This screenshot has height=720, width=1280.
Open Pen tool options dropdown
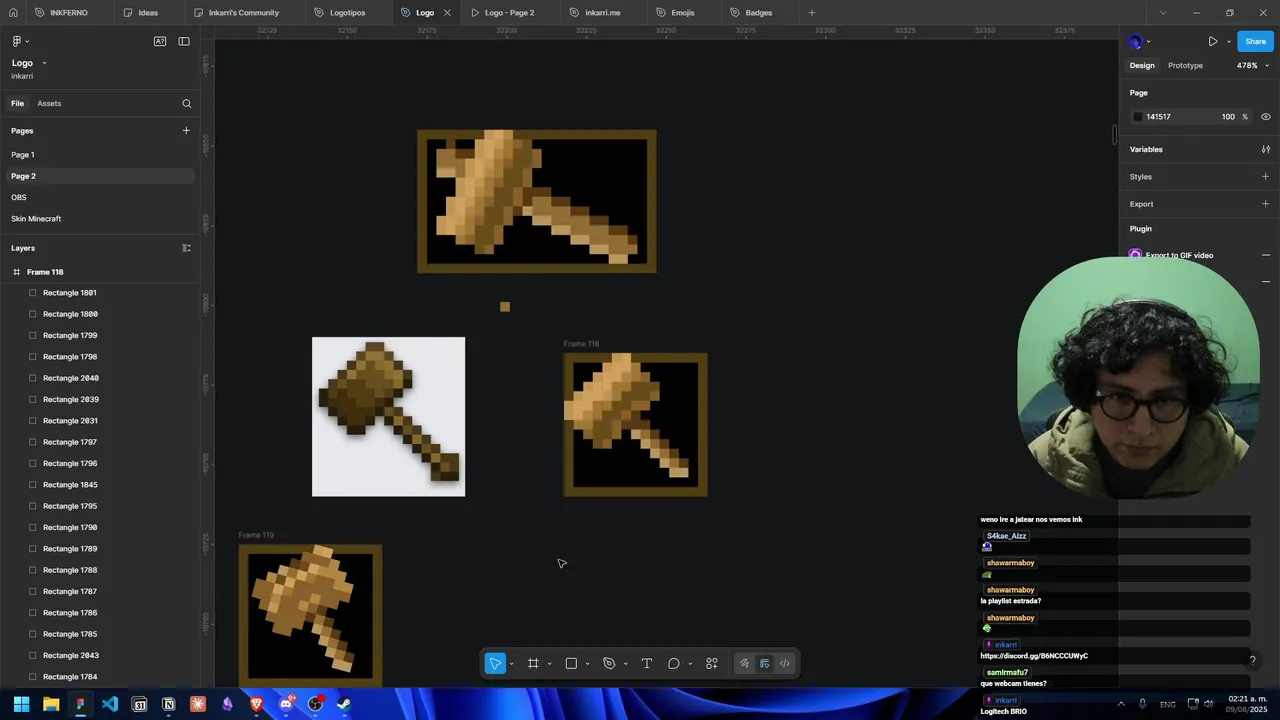pos(625,664)
